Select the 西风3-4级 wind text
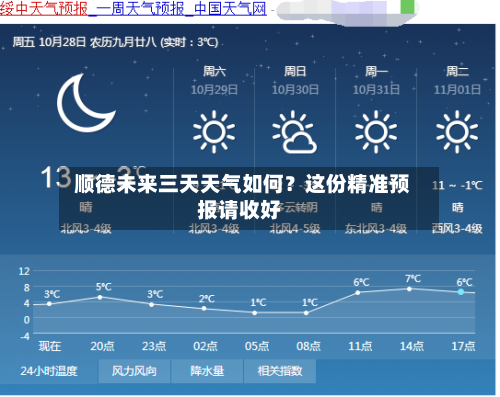This screenshot has width=500, height=397. point(457,228)
